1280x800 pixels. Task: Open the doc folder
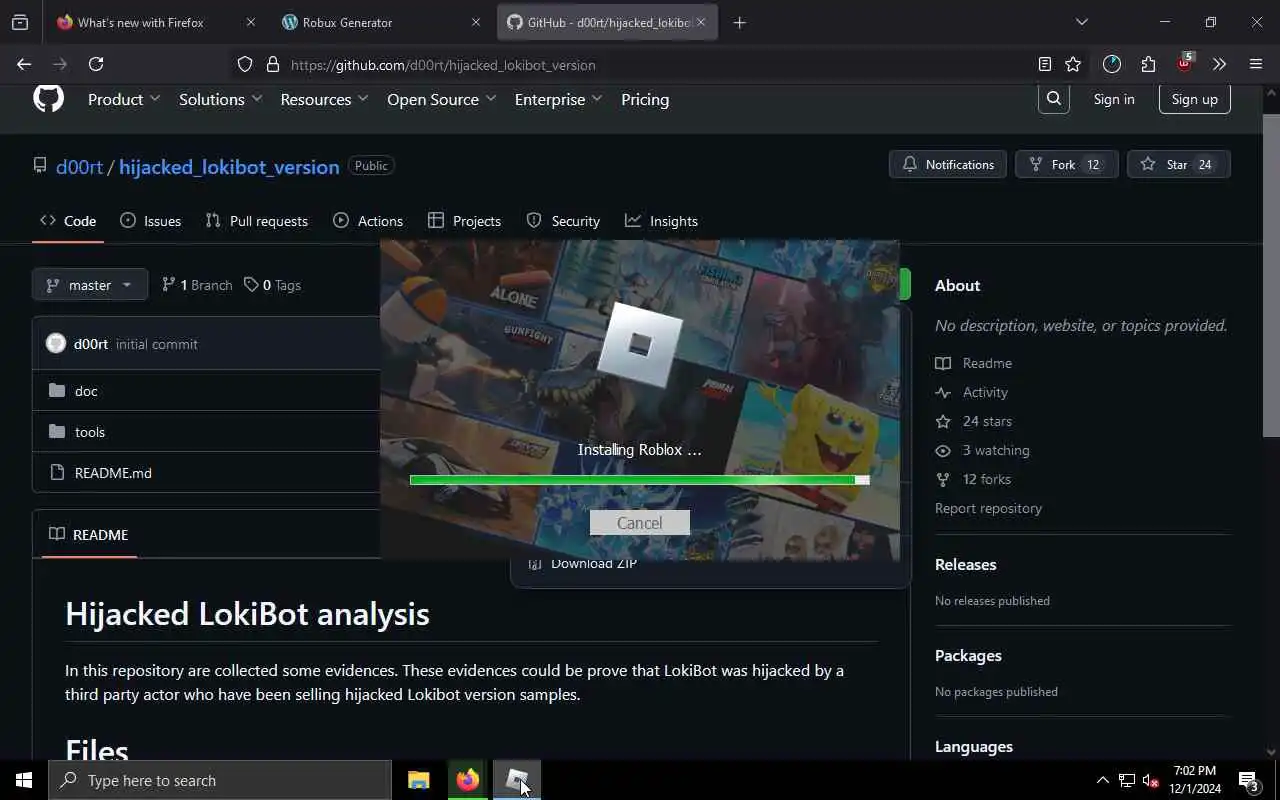(x=86, y=391)
